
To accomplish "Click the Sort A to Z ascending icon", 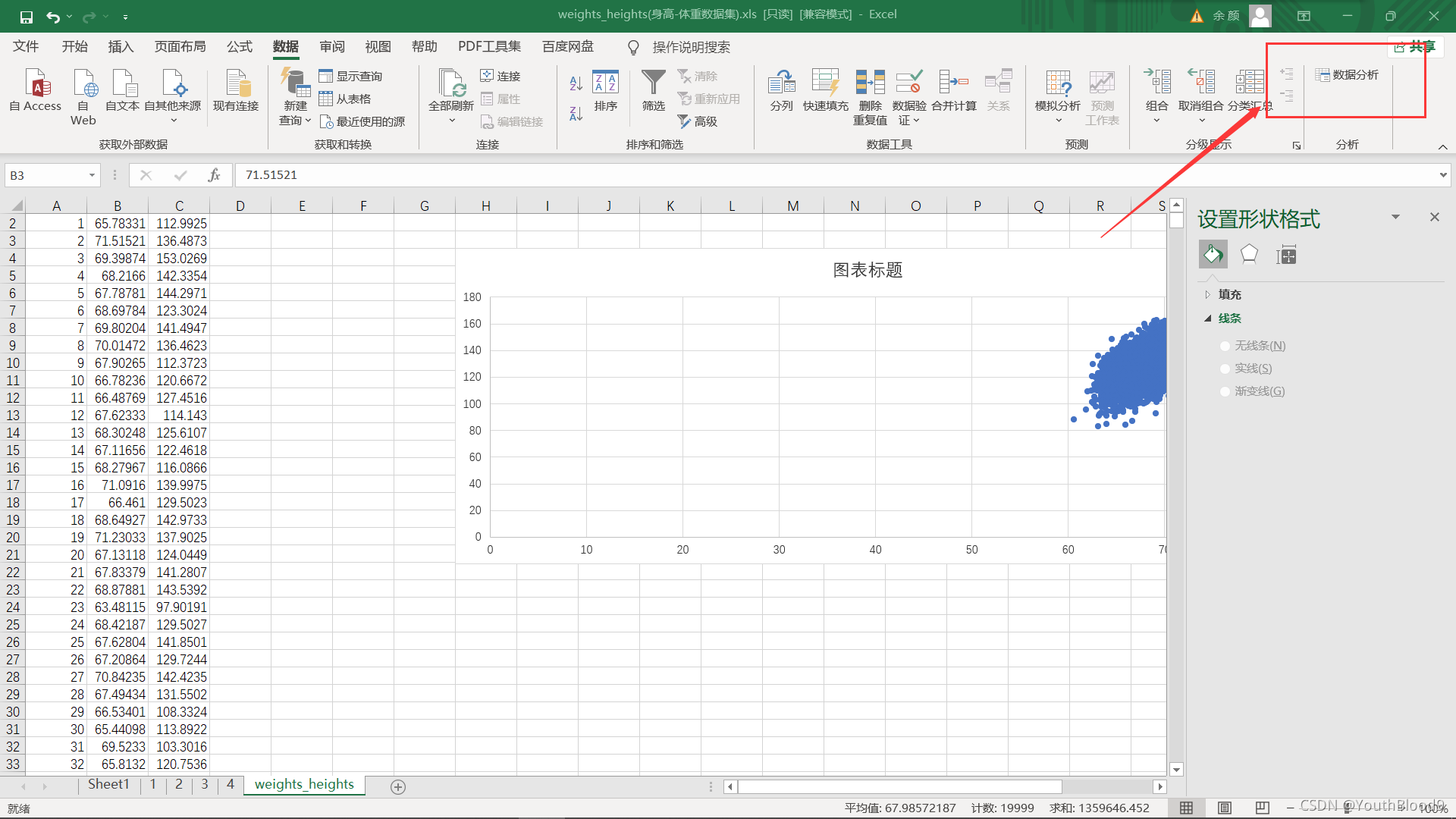I will coord(576,83).
